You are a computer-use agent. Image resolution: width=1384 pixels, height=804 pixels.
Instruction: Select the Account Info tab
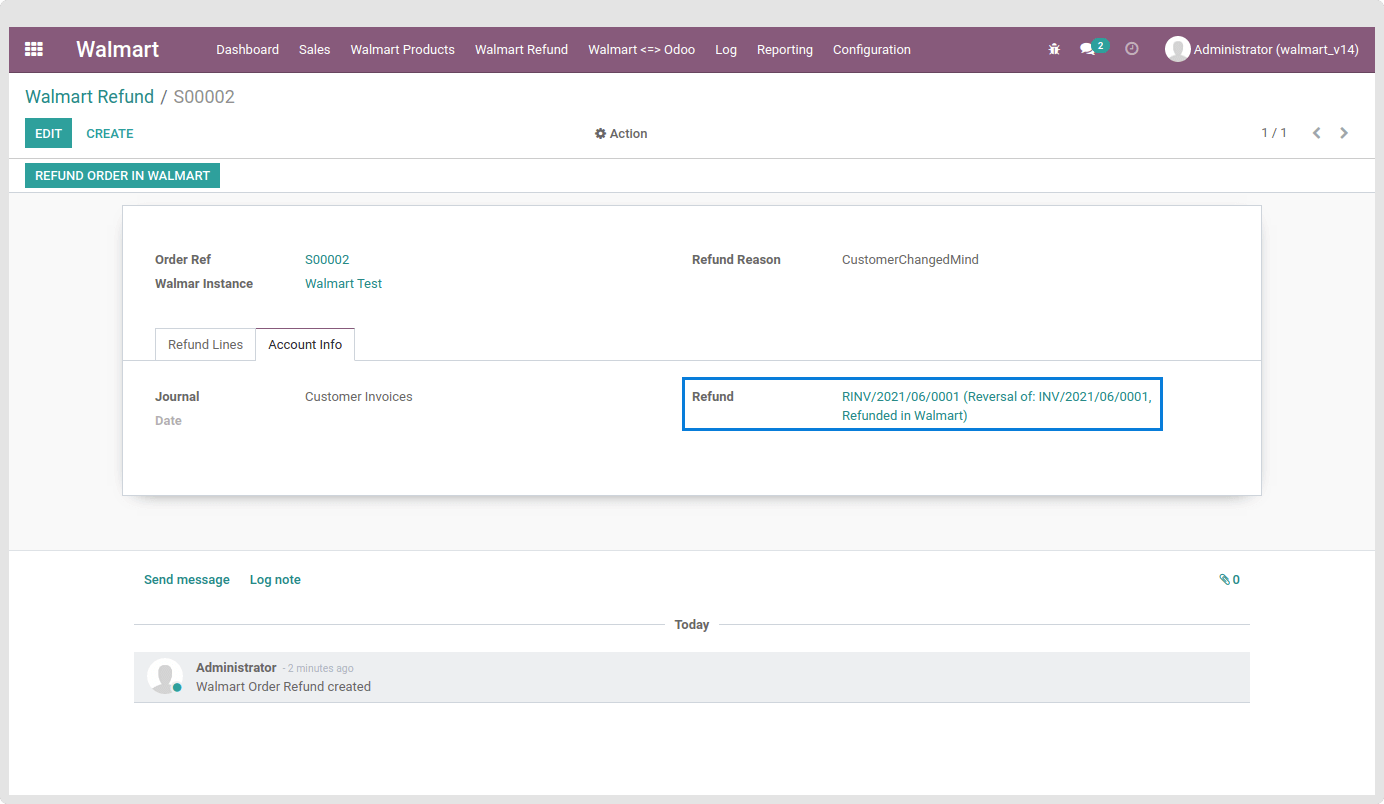pyautogui.click(x=305, y=344)
